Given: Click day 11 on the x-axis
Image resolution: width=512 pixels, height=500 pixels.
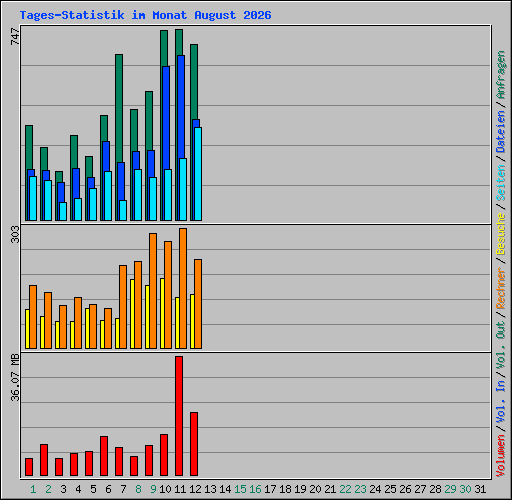Looking at the screenshot, I should pyautogui.click(x=180, y=489).
